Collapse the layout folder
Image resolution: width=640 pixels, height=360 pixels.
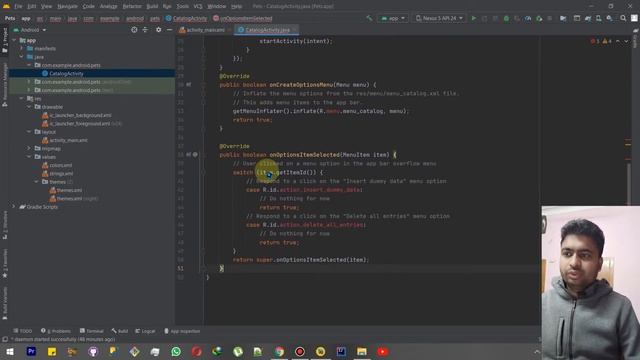pyautogui.click(x=29, y=132)
